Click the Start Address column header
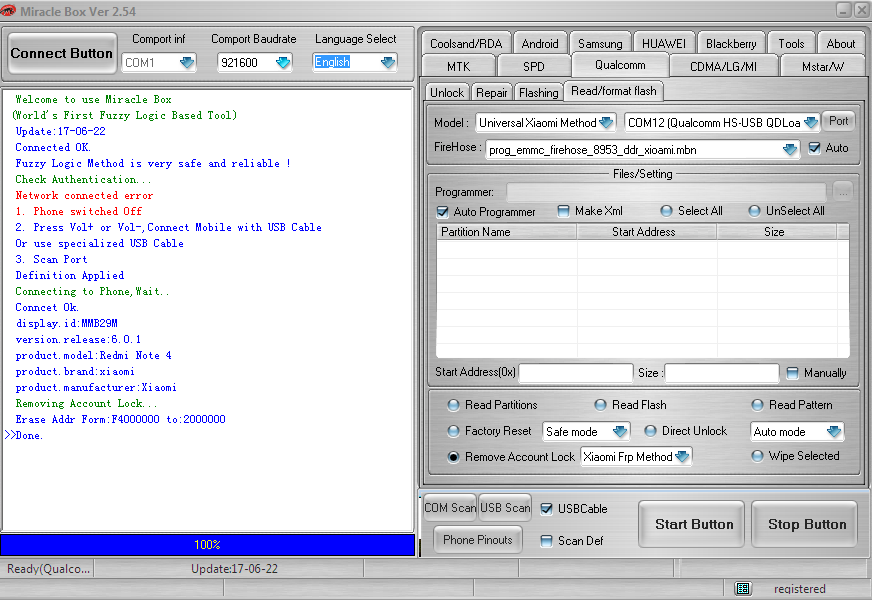The width and height of the screenshot is (872, 600). [647, 232]
